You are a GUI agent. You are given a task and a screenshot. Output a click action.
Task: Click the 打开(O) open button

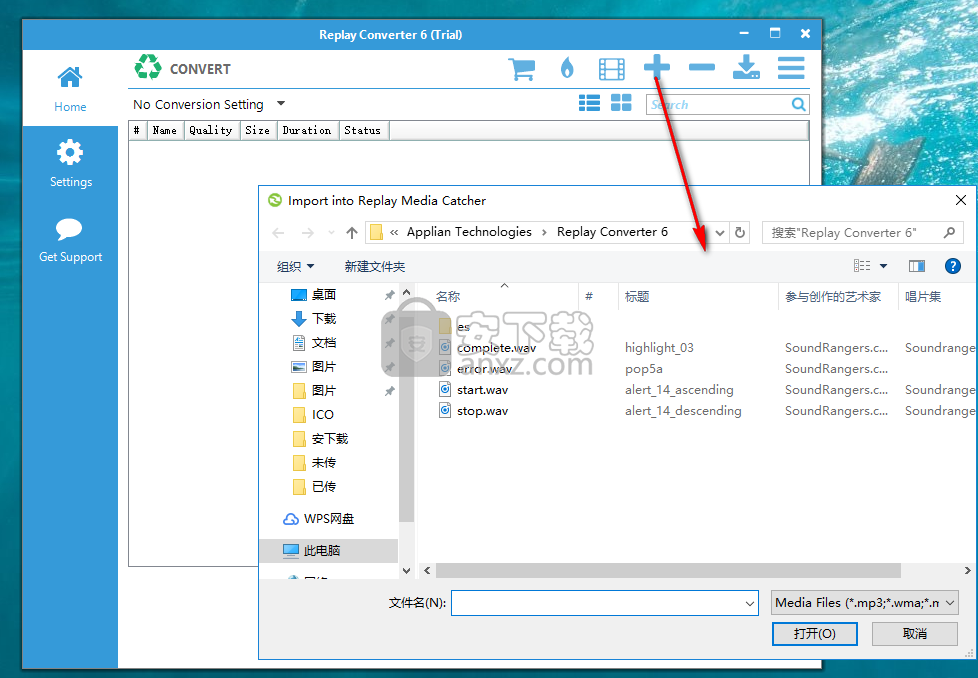(815, 634)
